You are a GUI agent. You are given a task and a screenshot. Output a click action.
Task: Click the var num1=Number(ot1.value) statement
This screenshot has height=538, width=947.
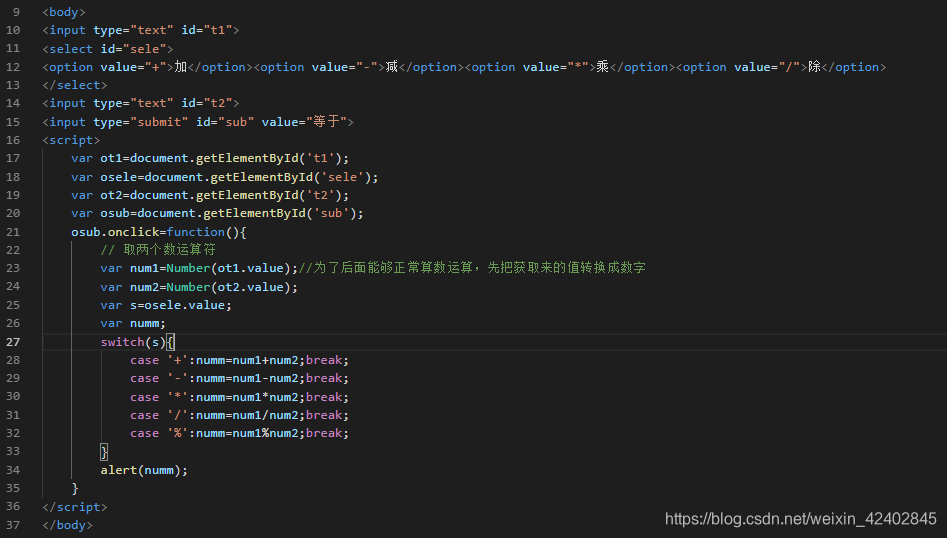(199, 268)
